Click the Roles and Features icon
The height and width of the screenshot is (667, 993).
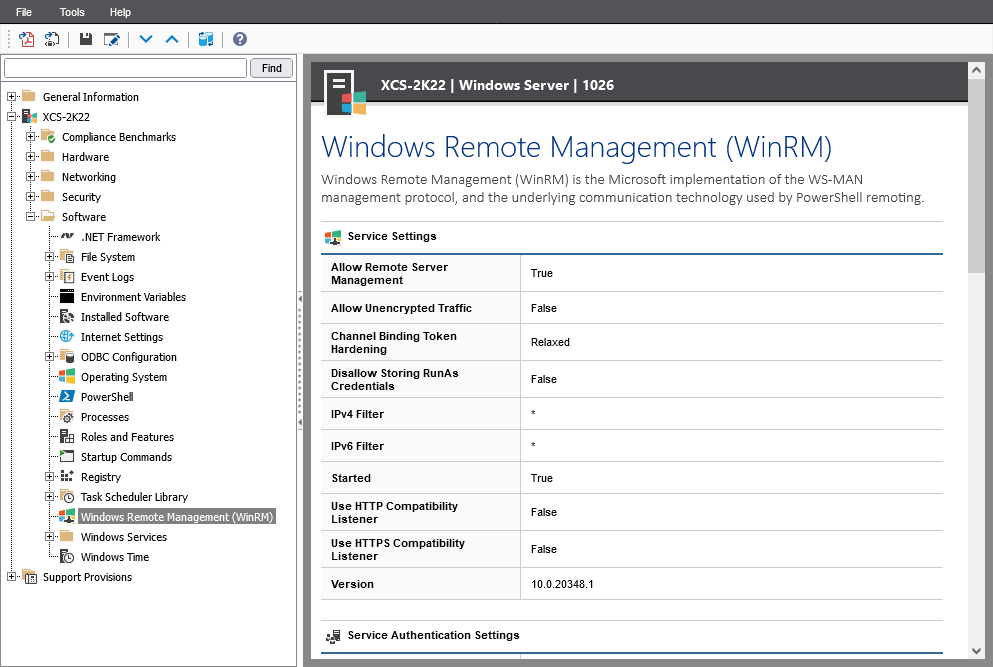(67, 436)
